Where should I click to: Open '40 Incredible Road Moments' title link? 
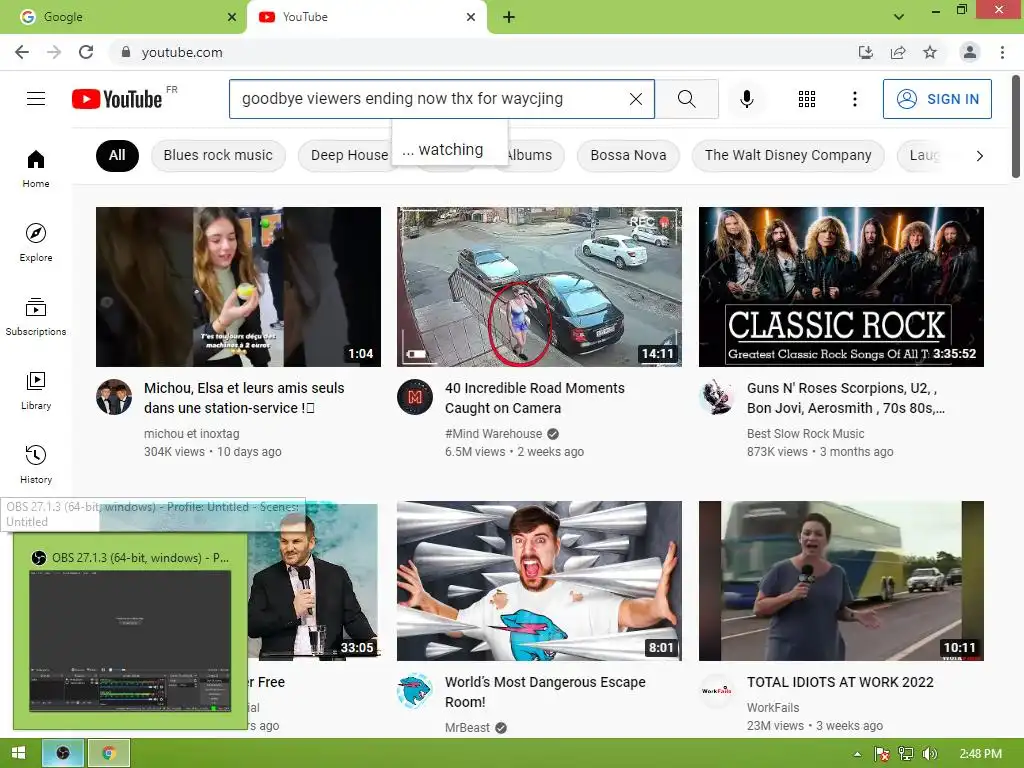[x=534, y=398]
